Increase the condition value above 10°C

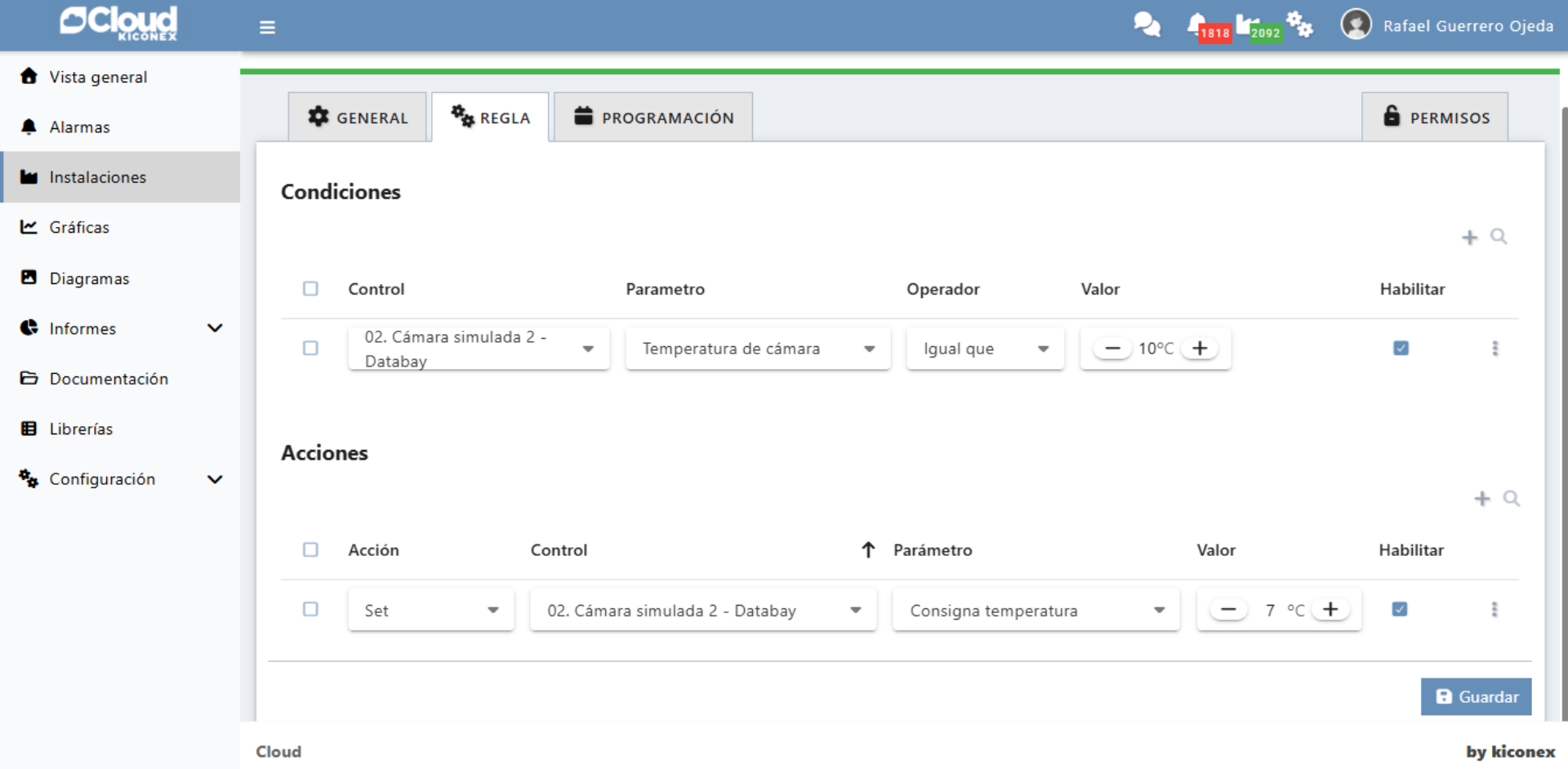coord(1199,349)
